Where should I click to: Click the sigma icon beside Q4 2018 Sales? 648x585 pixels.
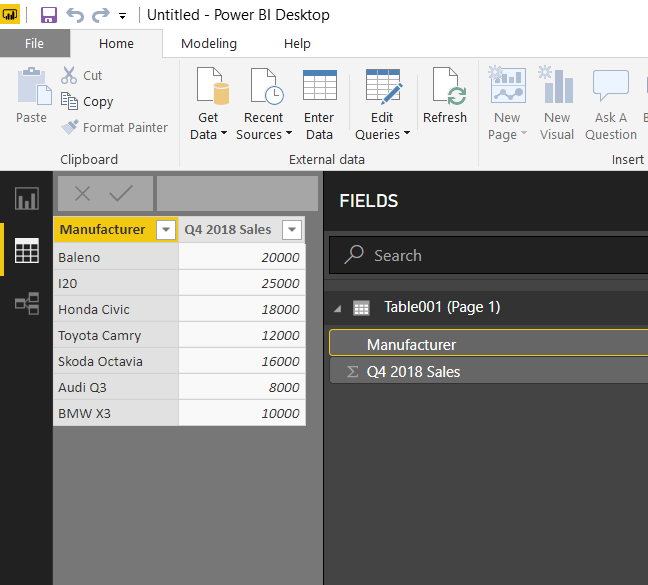pos(352,371)
